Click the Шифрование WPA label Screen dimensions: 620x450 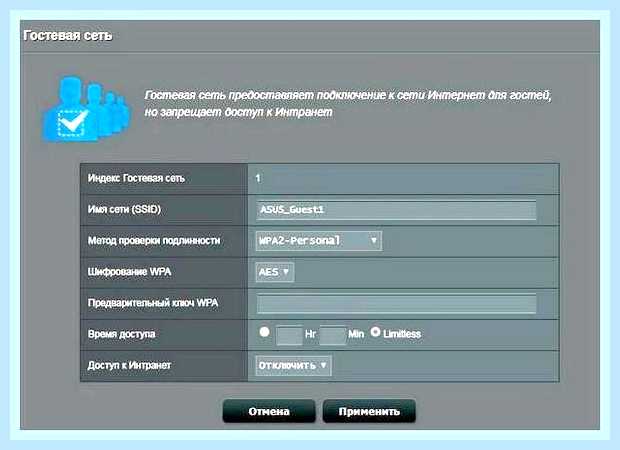pos(129,272)
